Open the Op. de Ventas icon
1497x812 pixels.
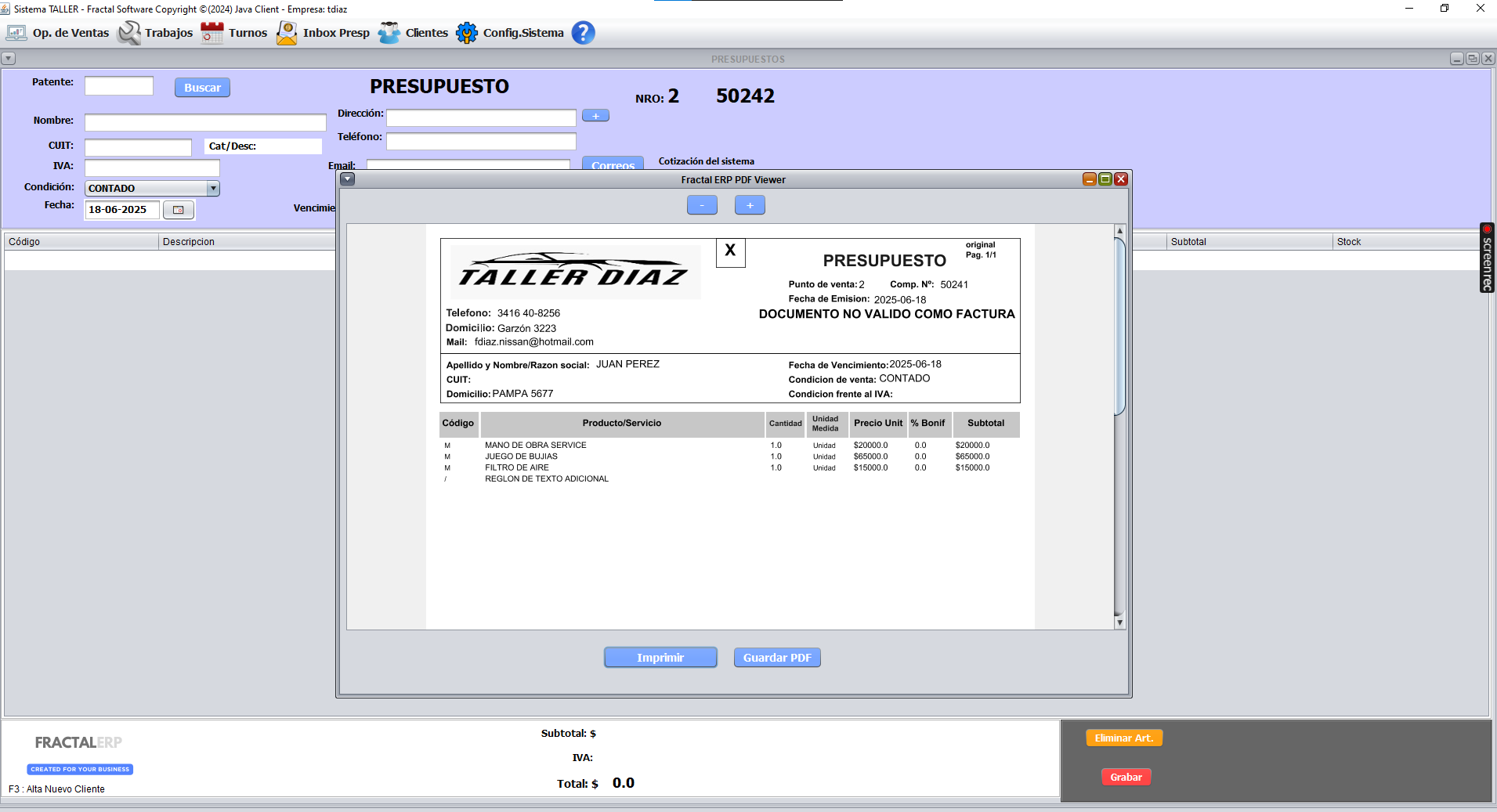tap(16, 33)
